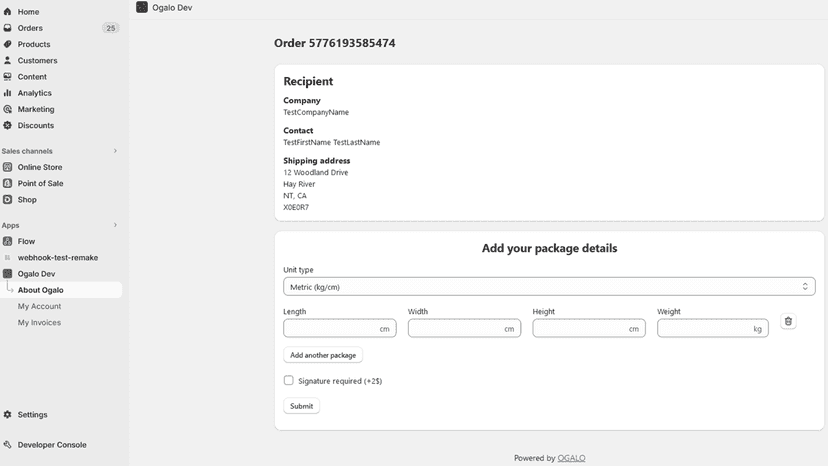Image resolution: width=828 pixels, height=466 pixels.
Task: Click the Discounts badge icon
Action: [x=7, y=125]
